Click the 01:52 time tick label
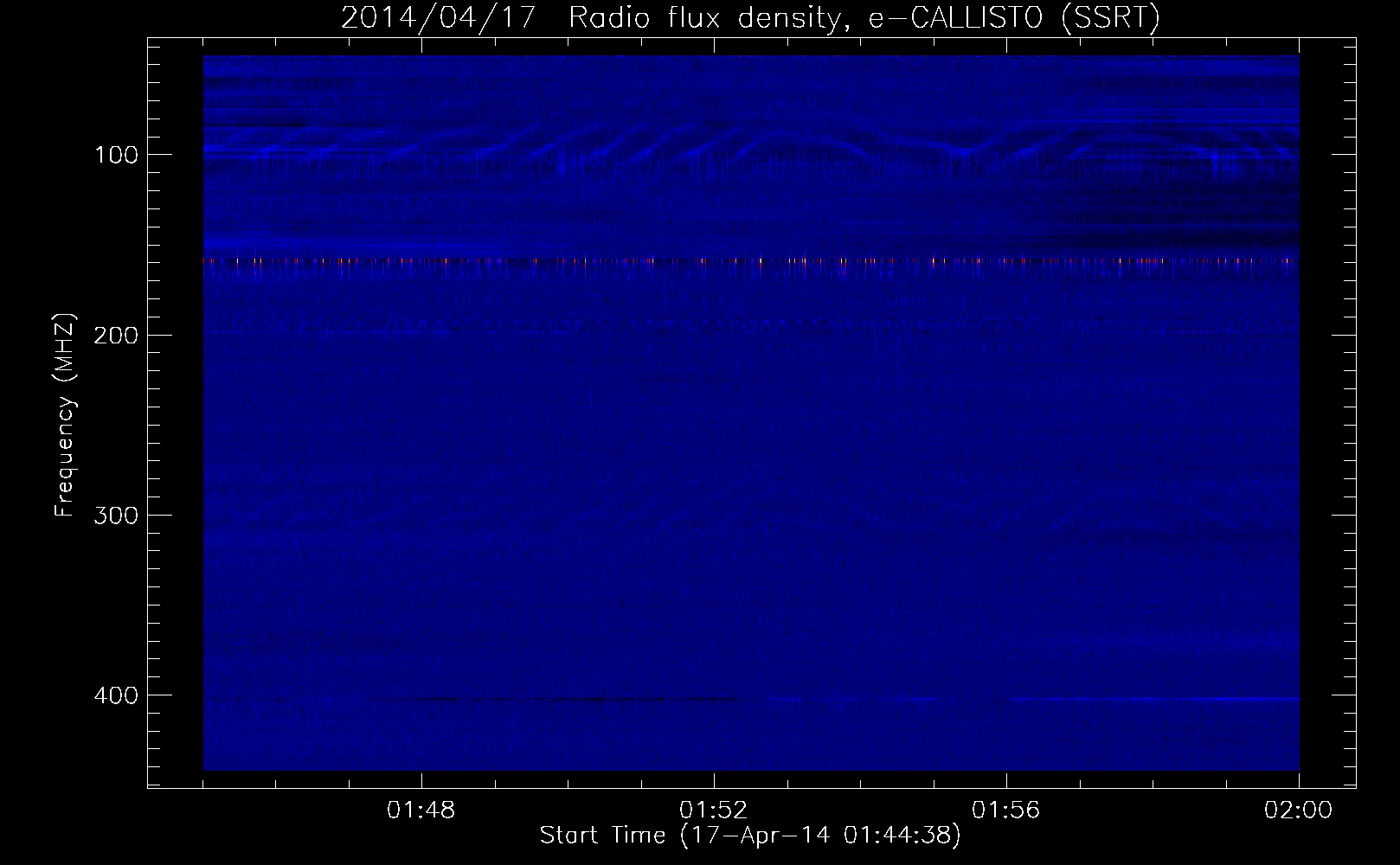 click(x=714, y=811)
